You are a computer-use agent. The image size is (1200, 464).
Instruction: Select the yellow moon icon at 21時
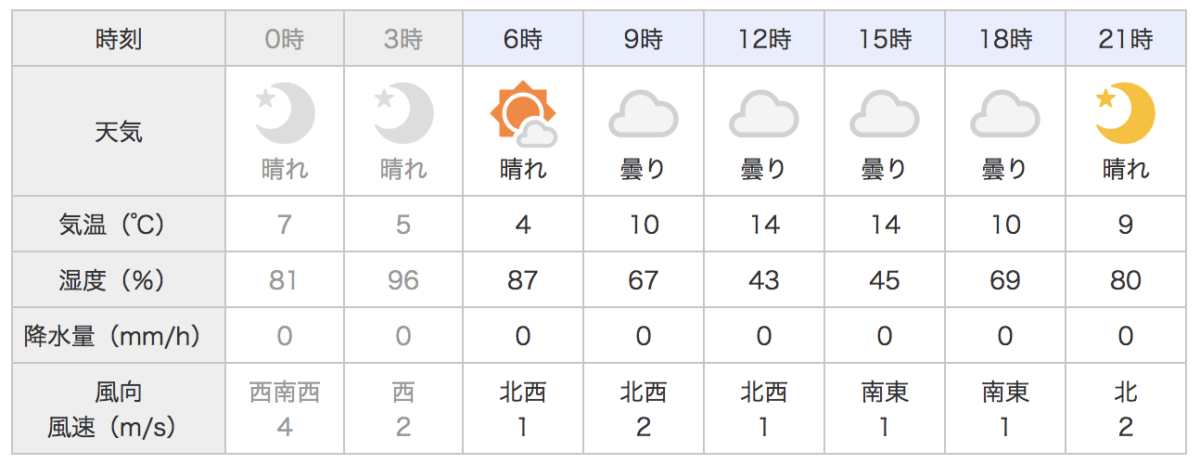pos(1125,113)
